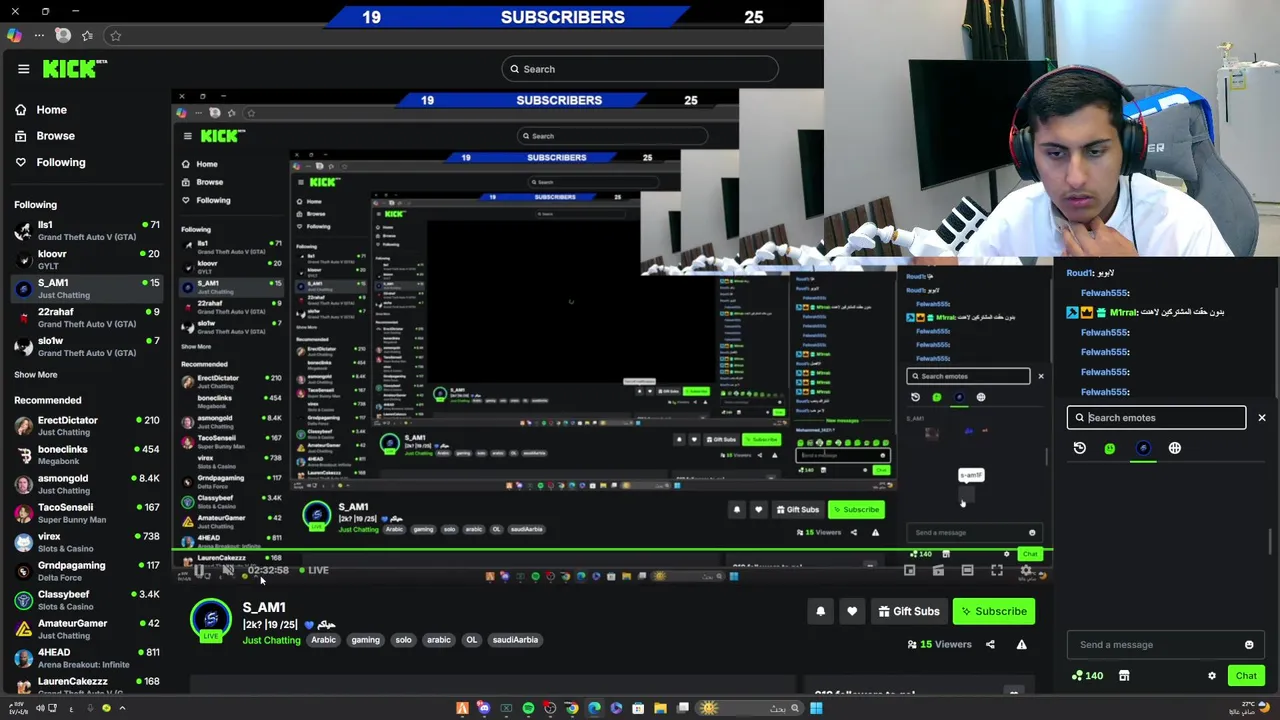The height and width of the screenshot is (720, 1280).
Task: Open File Explorer from the taskbar
Action: coord(660,708)
